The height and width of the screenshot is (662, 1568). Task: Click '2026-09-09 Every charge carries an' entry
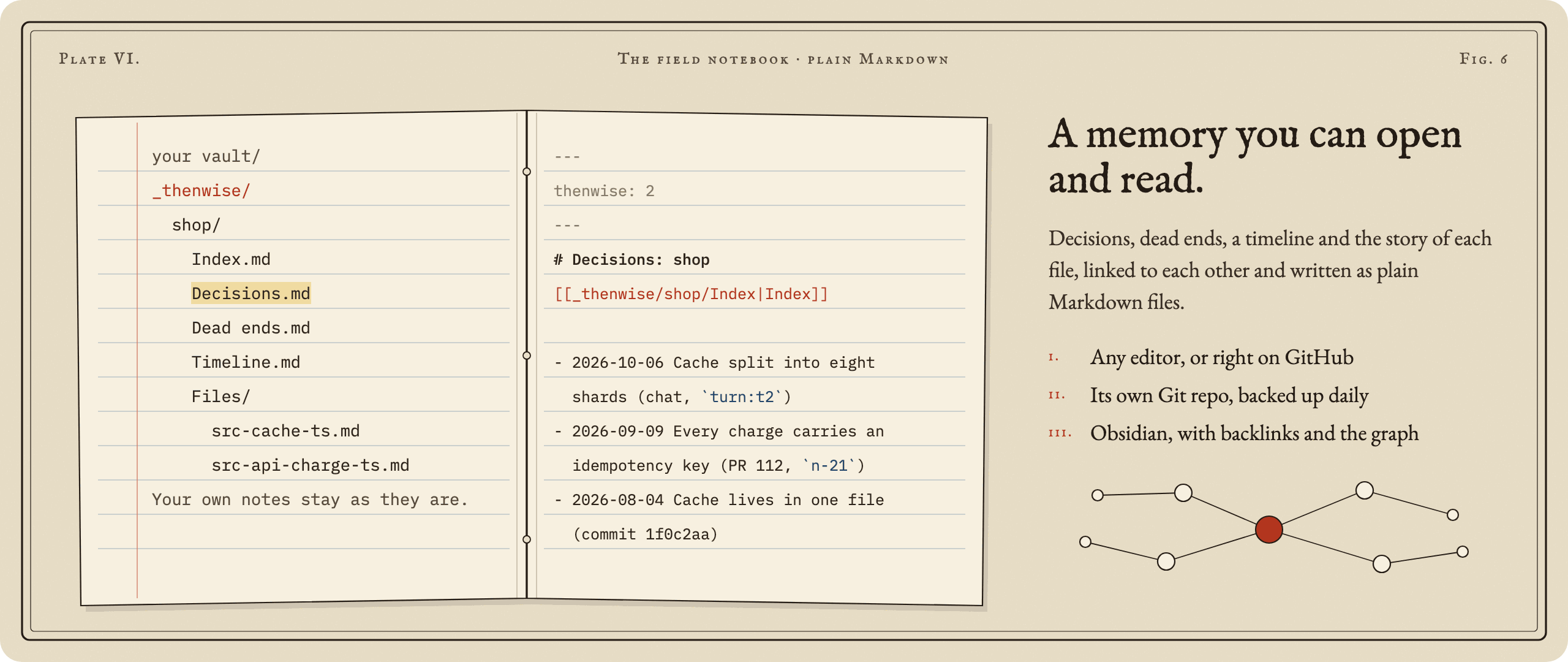click(728, 431)
